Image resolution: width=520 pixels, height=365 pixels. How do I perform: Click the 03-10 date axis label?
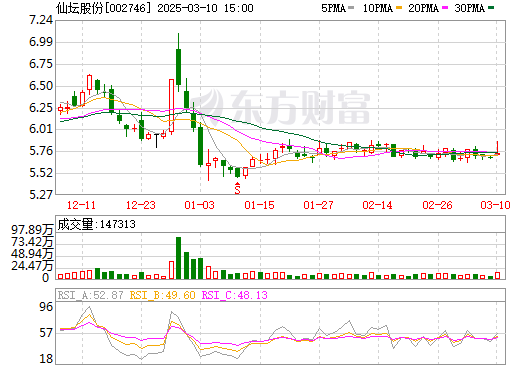point(495,205)
